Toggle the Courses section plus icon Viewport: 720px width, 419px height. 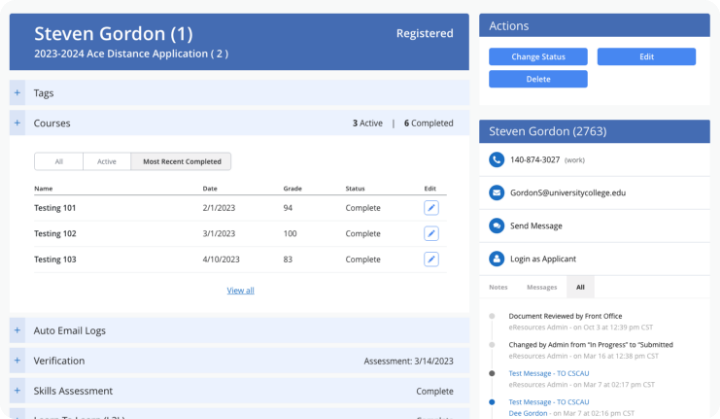(17, 123)
